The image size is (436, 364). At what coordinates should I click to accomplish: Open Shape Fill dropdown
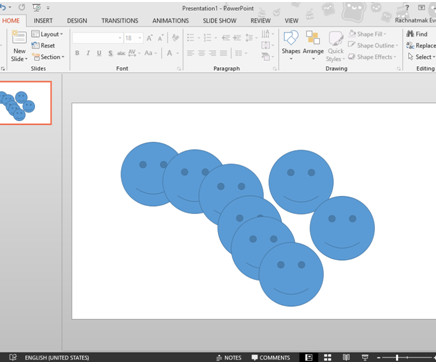pos(367,34)
